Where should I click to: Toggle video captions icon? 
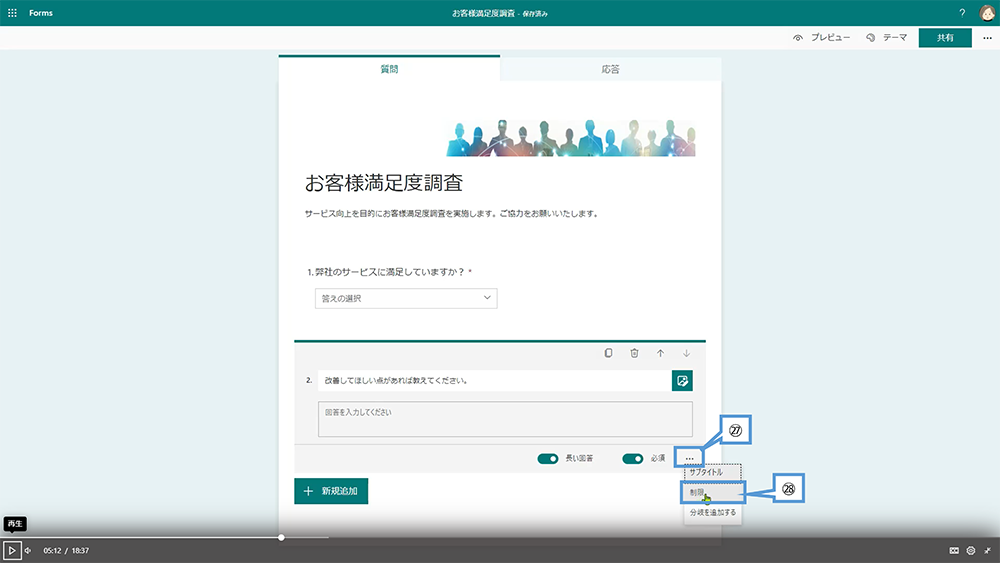coord(954,550)
